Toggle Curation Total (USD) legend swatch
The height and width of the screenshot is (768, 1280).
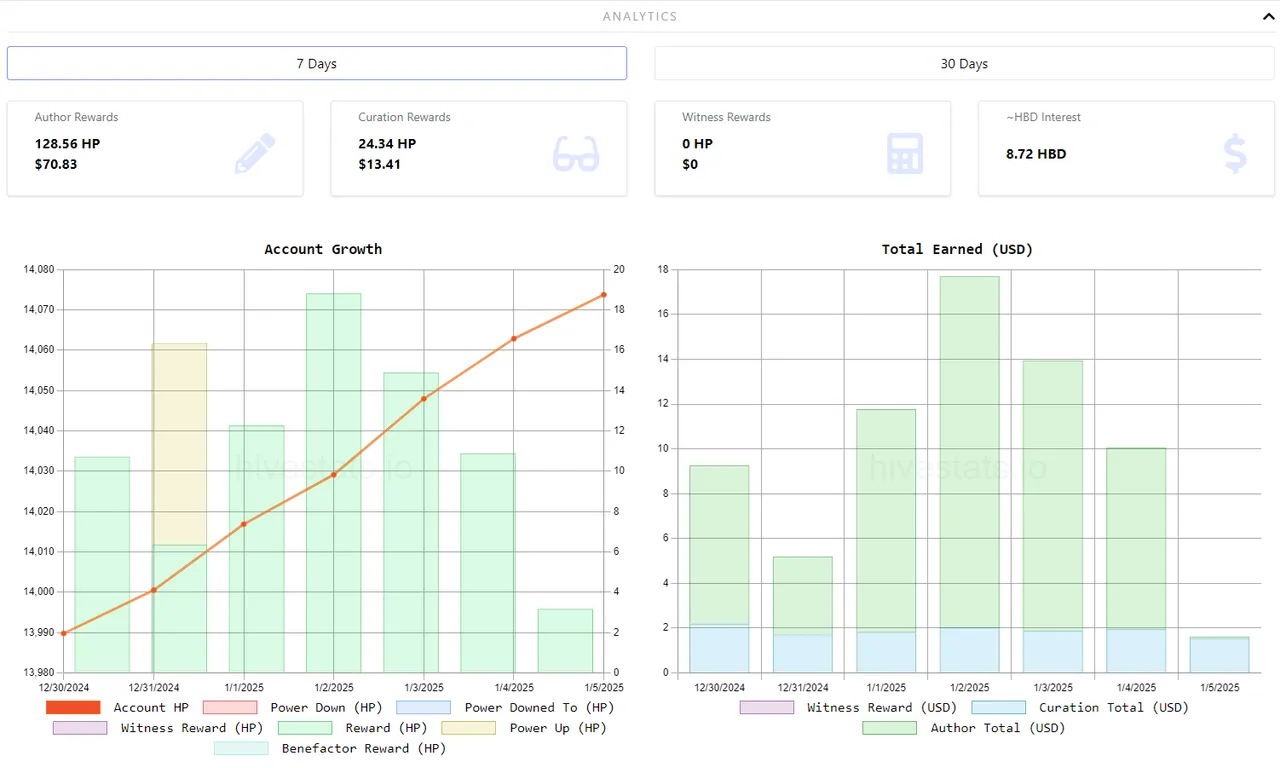pos(999,707)
